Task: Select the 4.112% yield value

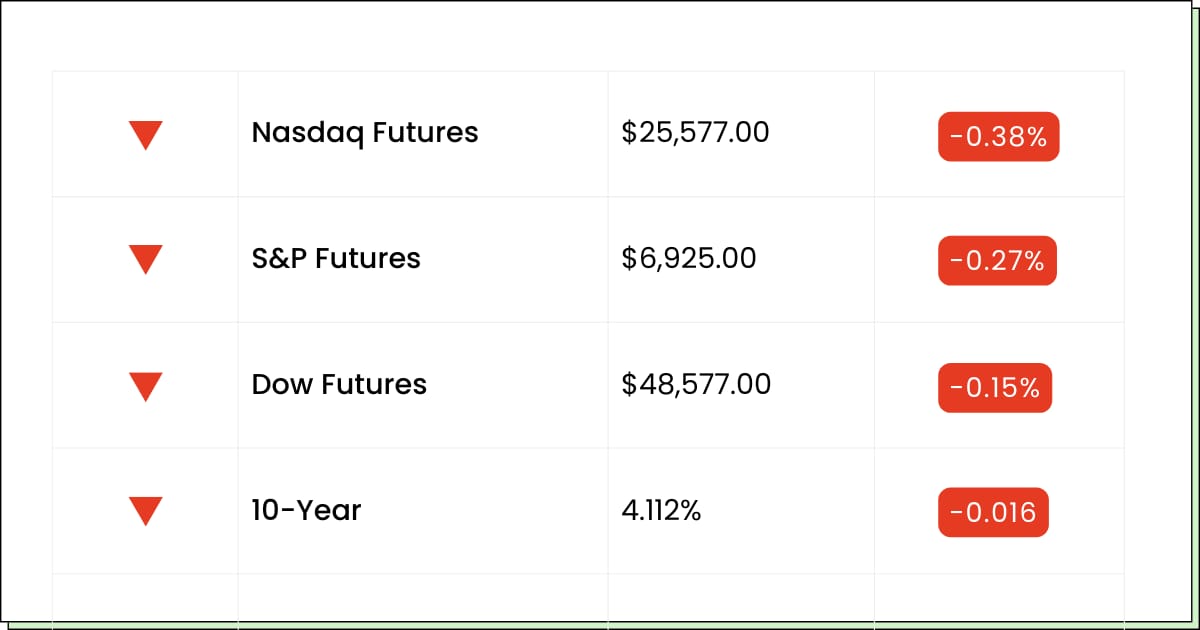Action: pos(661,510)
